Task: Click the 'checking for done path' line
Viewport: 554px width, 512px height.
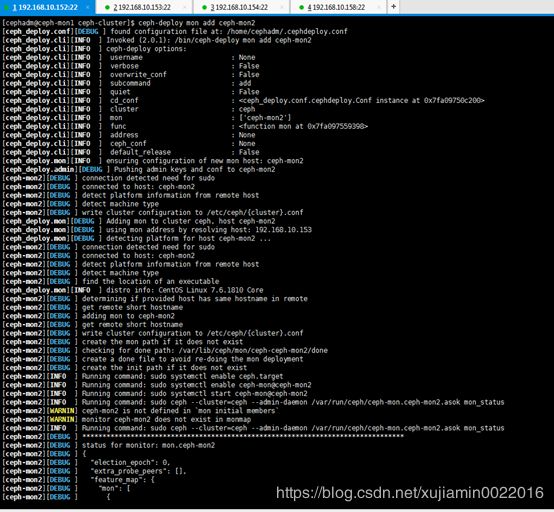Action: (x=165, y=351)
